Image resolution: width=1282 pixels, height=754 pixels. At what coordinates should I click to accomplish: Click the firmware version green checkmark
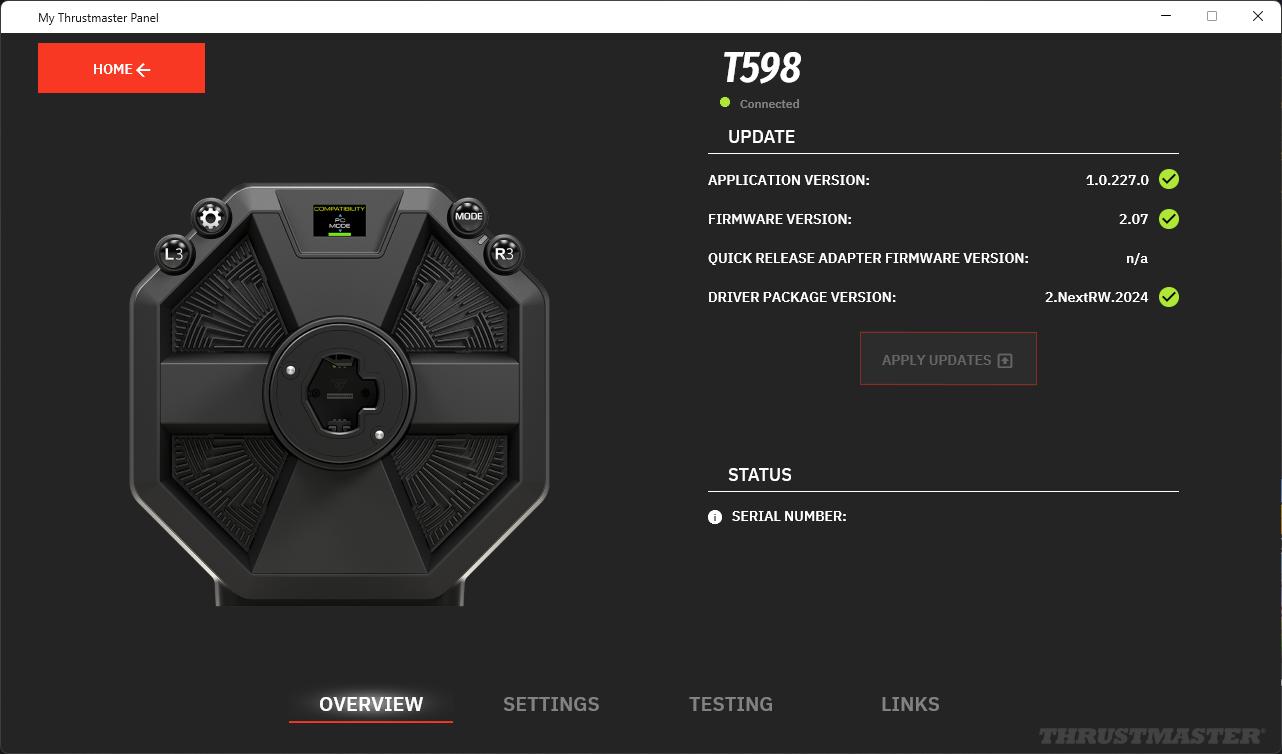[1168, 219]
